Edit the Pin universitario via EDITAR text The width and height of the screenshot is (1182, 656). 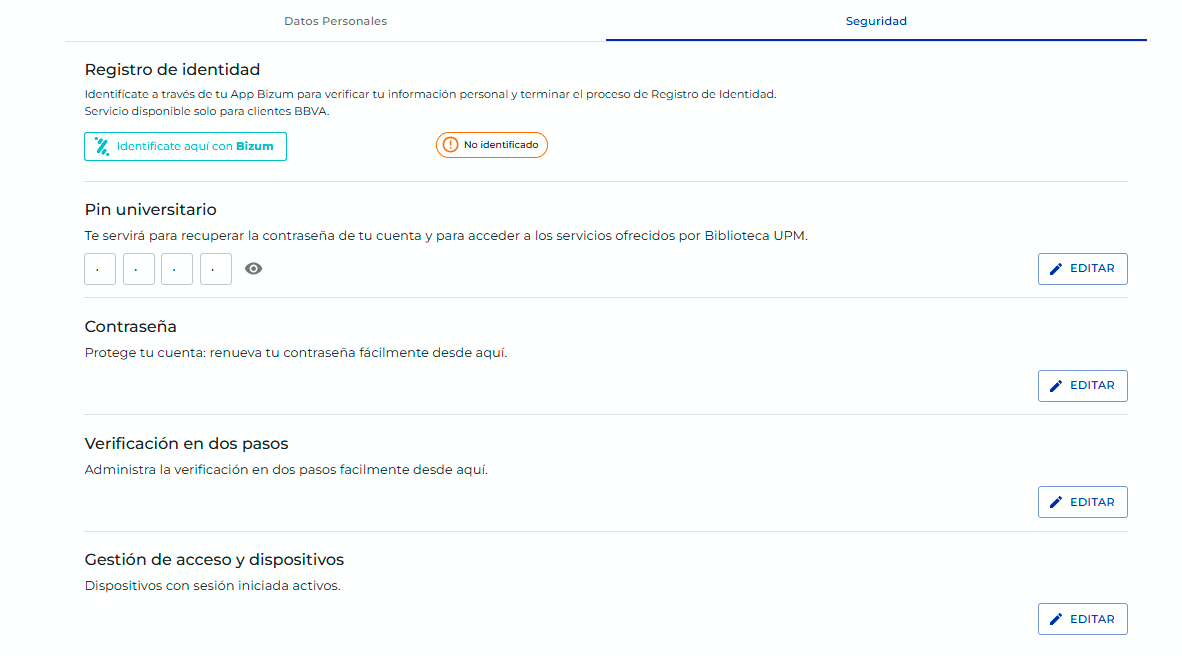pyautogui.click(x=1092, y=269)
